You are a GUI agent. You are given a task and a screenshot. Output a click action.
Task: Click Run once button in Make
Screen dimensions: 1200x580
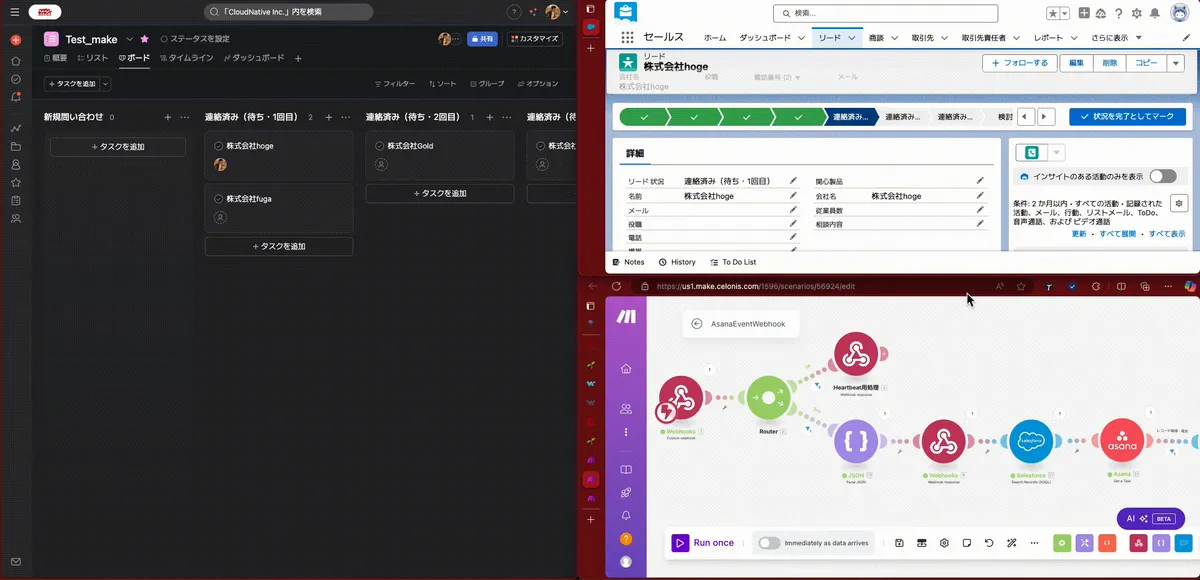point(705,543)
